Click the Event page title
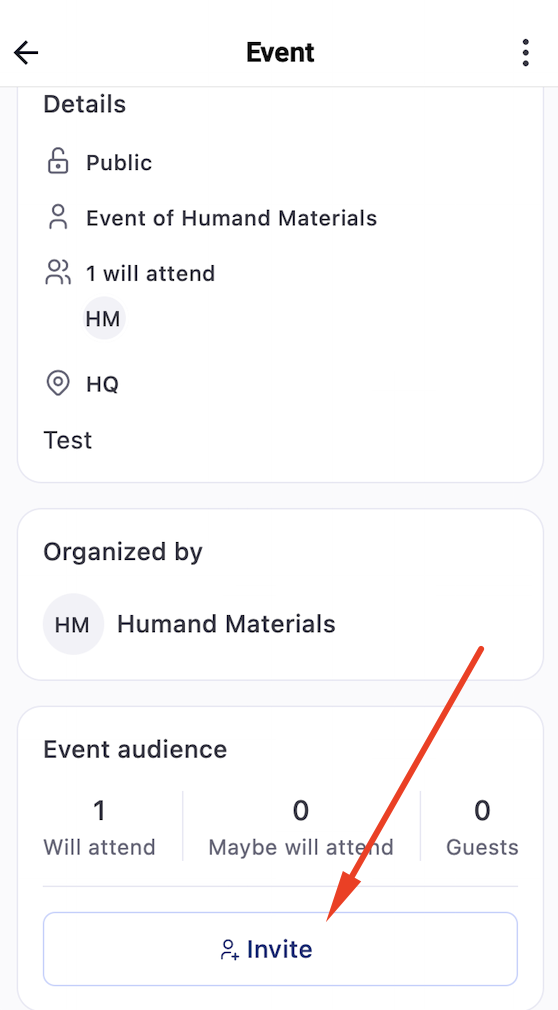 280,53
